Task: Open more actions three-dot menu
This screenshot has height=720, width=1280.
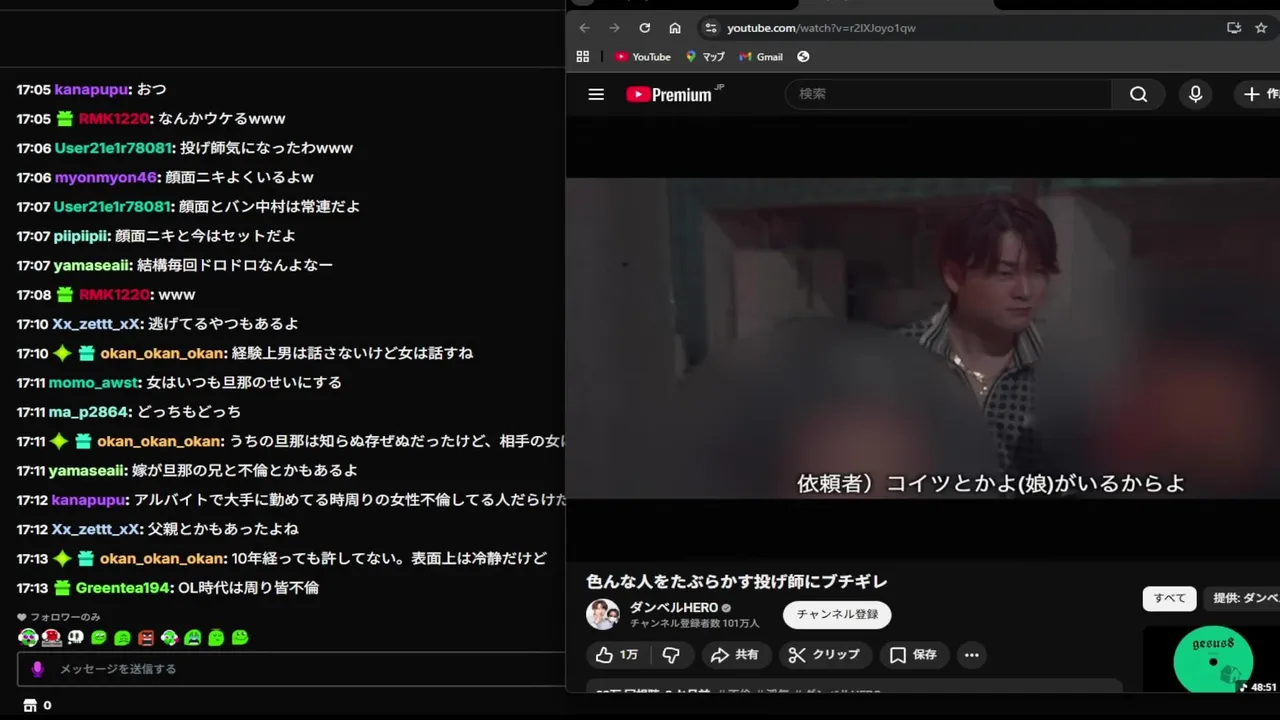Action: click(971, 655)
